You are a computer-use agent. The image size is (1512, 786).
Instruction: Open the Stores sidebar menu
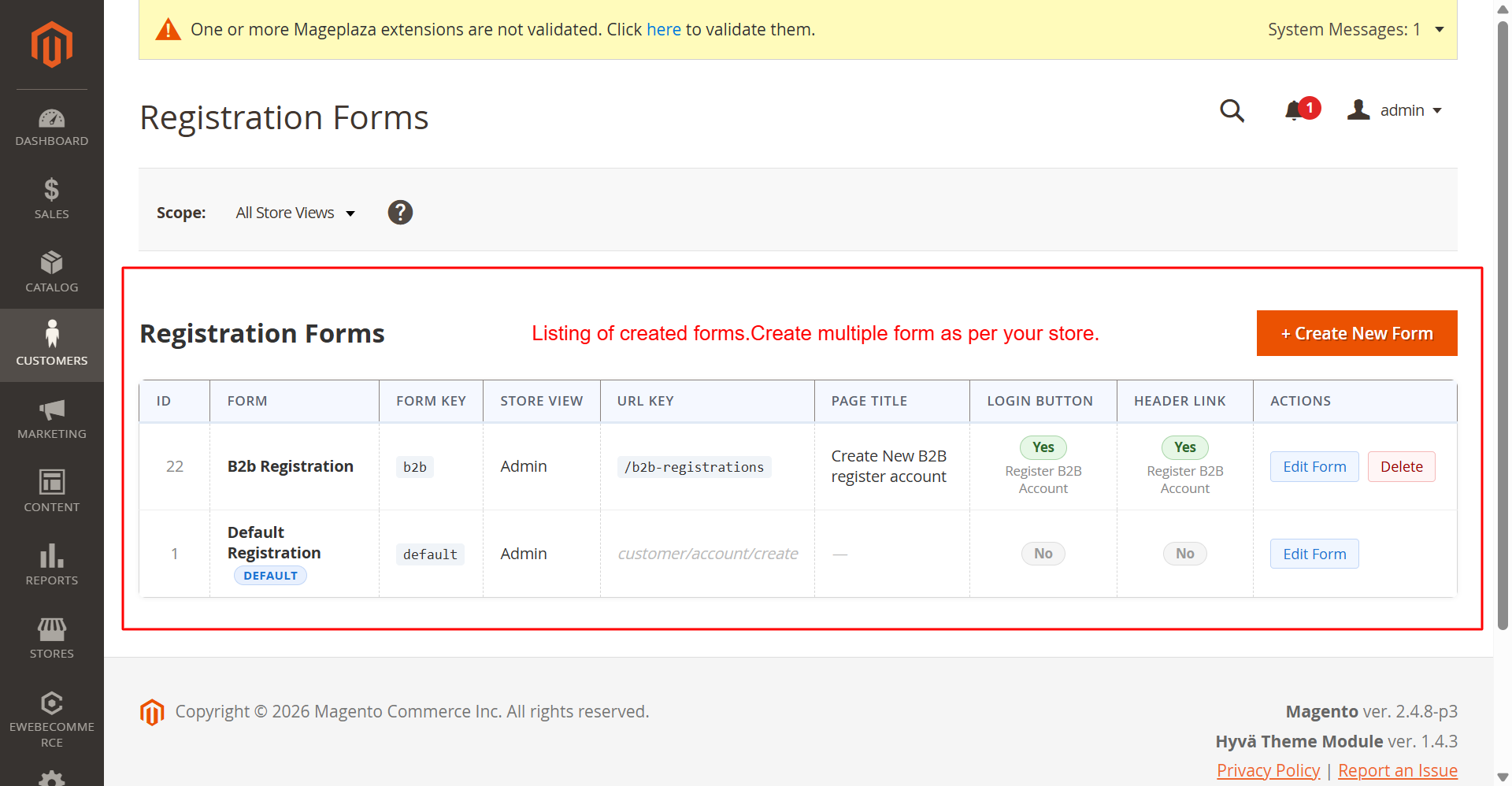pyautogui.click(x=52, y=638)
